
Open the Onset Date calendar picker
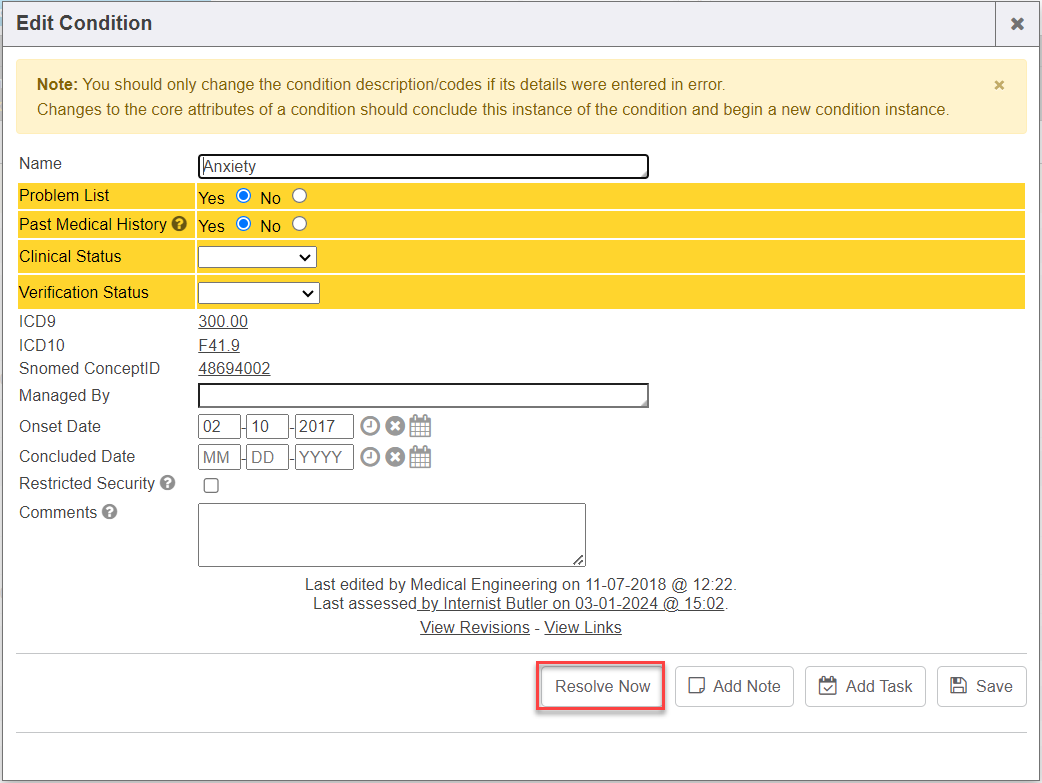pyautogui.click(x=421, y=427)
